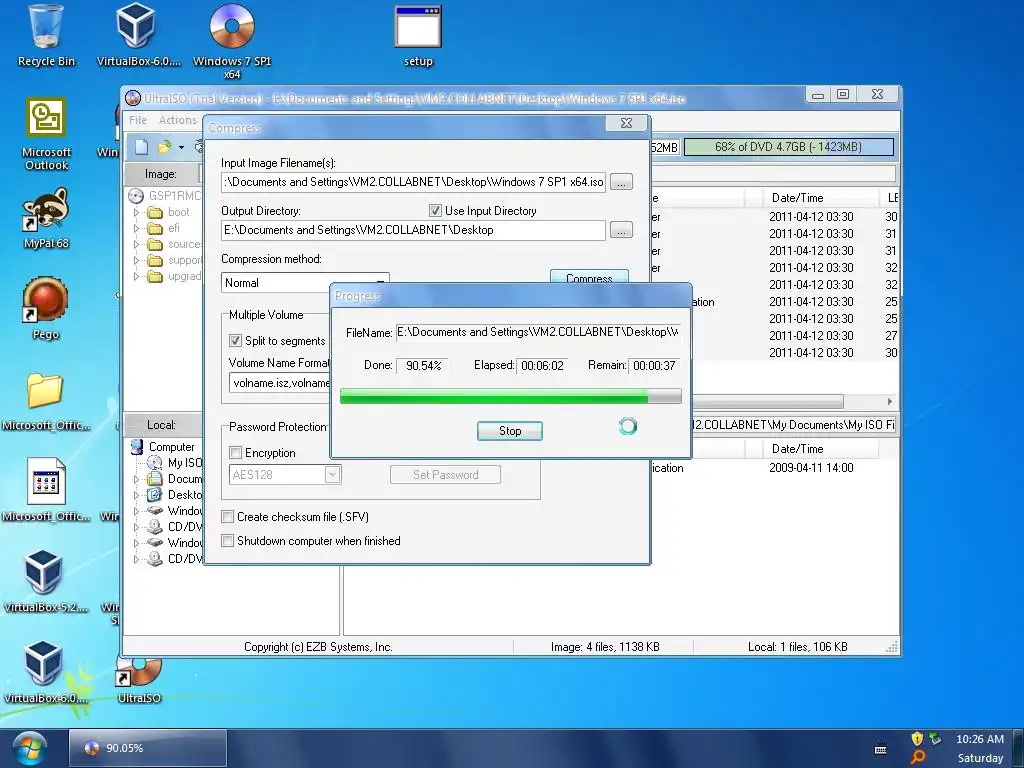Expand the sources folder node
This screenshot has height=768, width=1024.
click(136, 244)
